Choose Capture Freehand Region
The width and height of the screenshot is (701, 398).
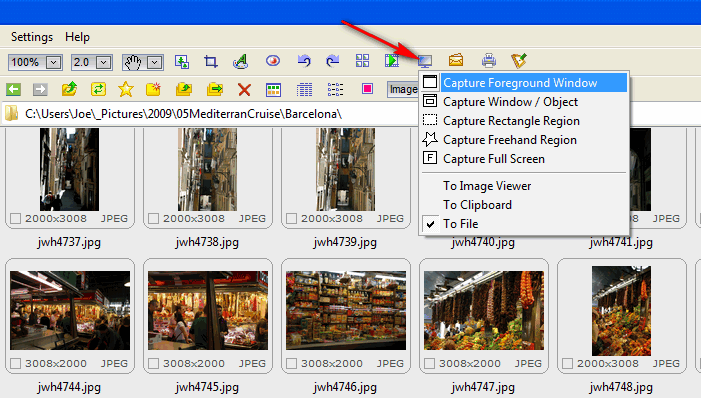click(524, 140)
